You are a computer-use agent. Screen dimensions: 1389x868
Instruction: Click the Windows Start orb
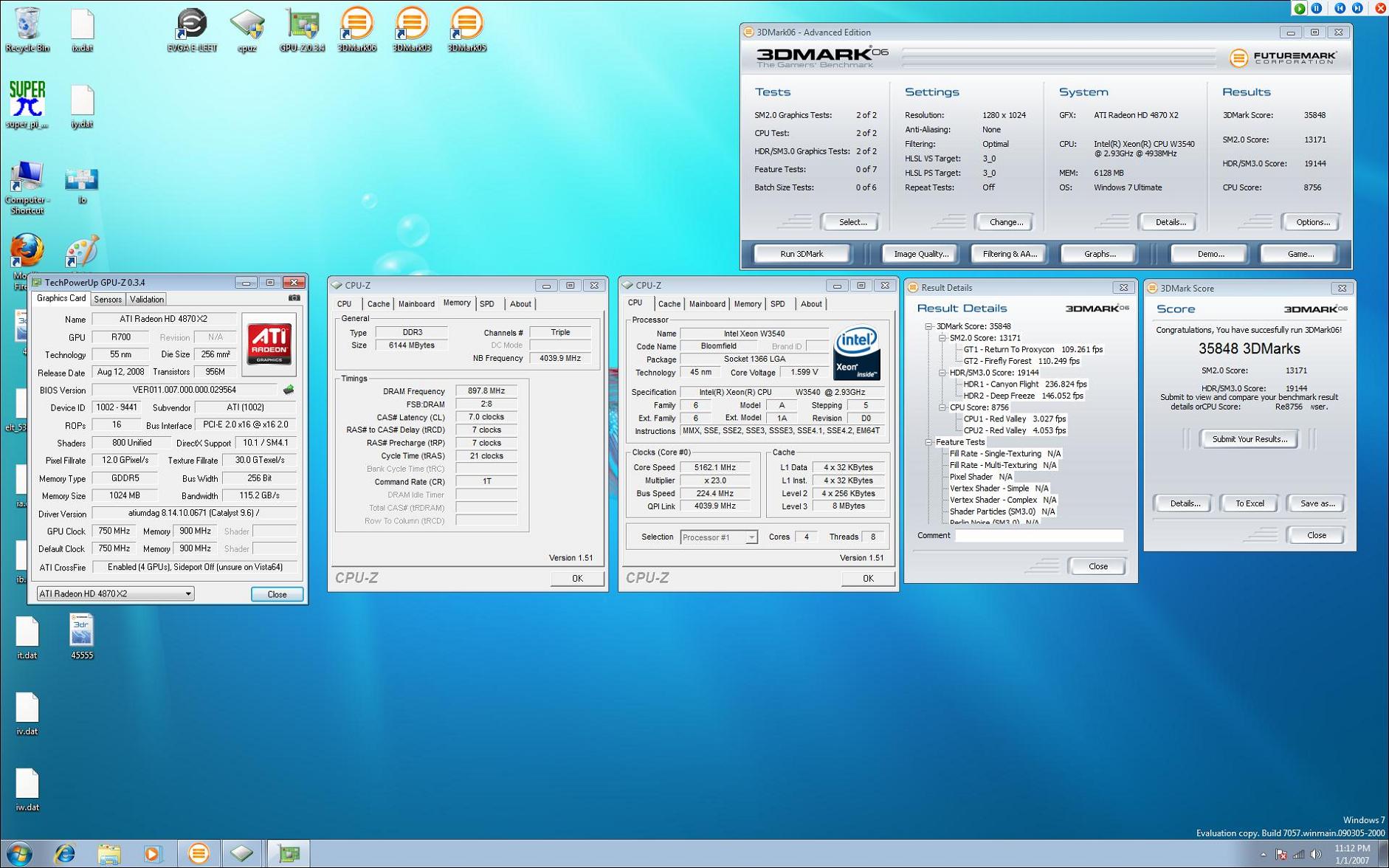tap(20, 854)
